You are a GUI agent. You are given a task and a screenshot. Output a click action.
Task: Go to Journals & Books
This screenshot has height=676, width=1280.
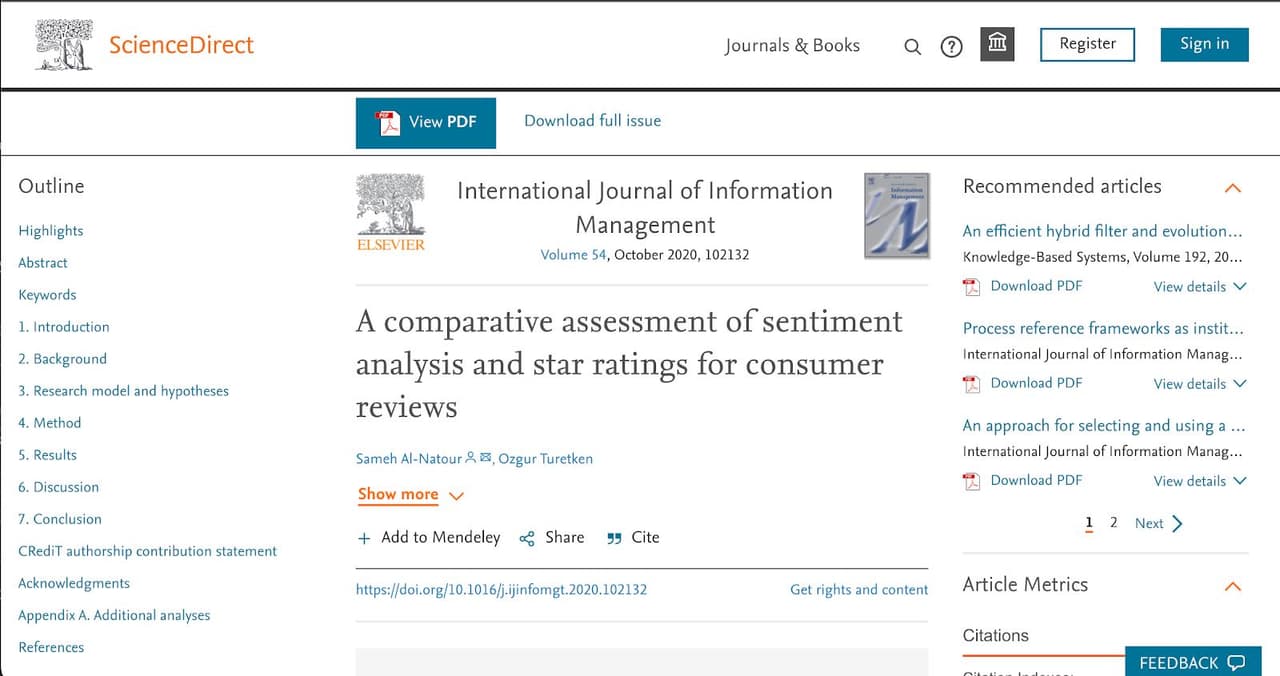point(792,45)
